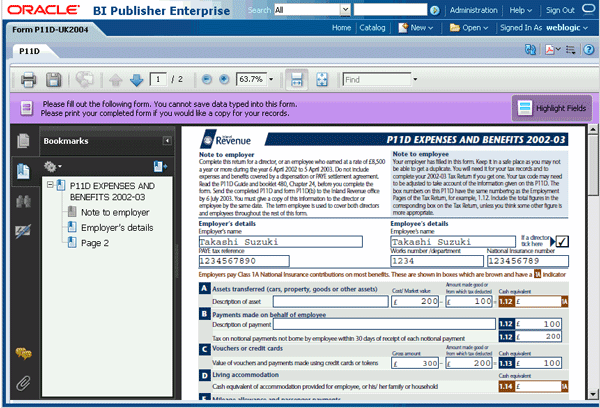Open the Signatures panel icon
600x408 pixels.
point(24,231)
